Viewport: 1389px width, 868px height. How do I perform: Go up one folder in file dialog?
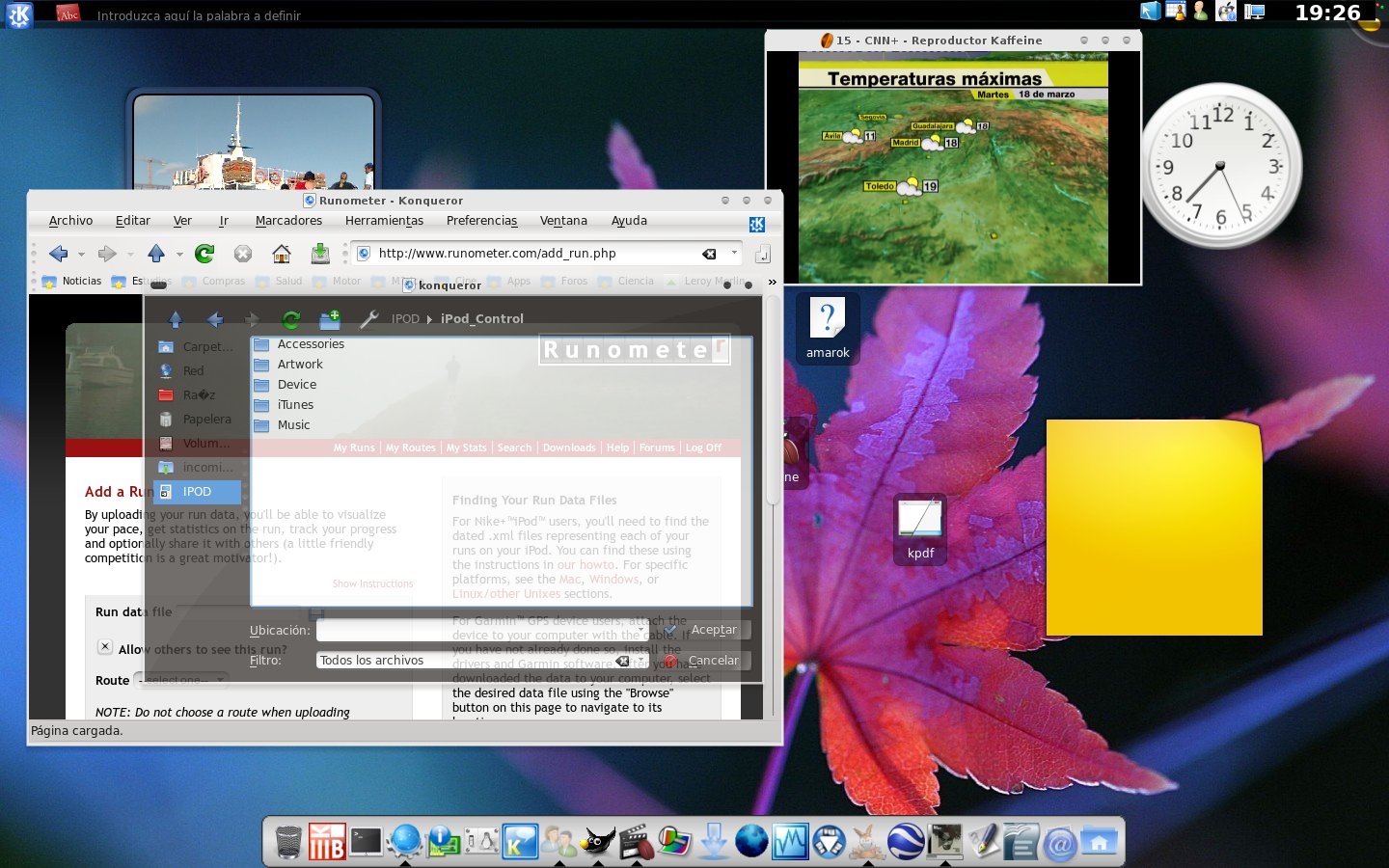pos(176,319)
